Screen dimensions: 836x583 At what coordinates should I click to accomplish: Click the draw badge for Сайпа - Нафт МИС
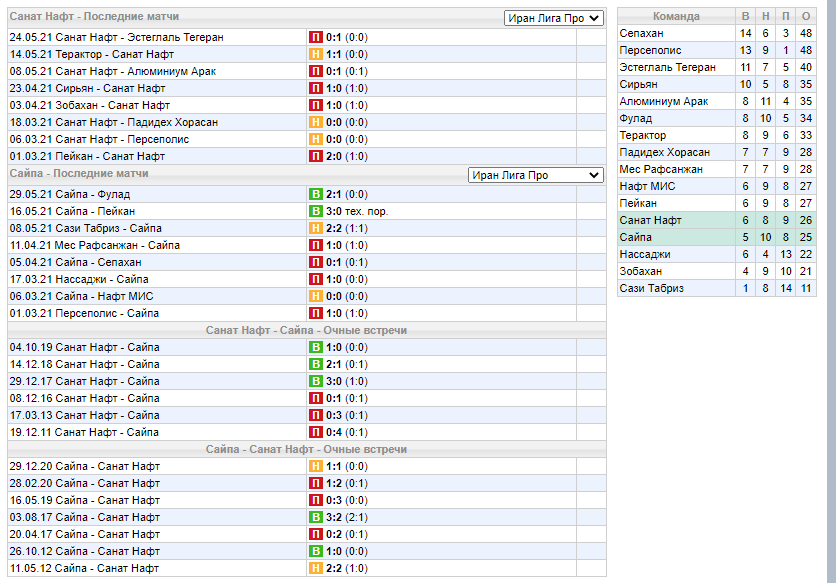pyautogui.click(x=316, y=297)
